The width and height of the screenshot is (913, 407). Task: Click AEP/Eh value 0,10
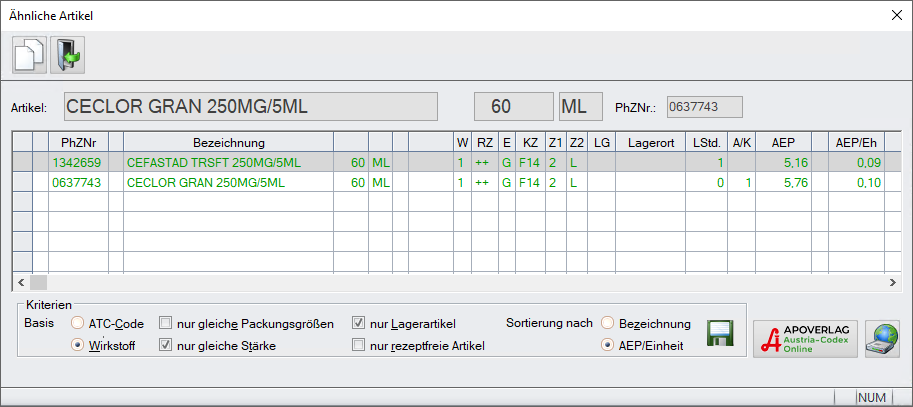tap(857, 183)
